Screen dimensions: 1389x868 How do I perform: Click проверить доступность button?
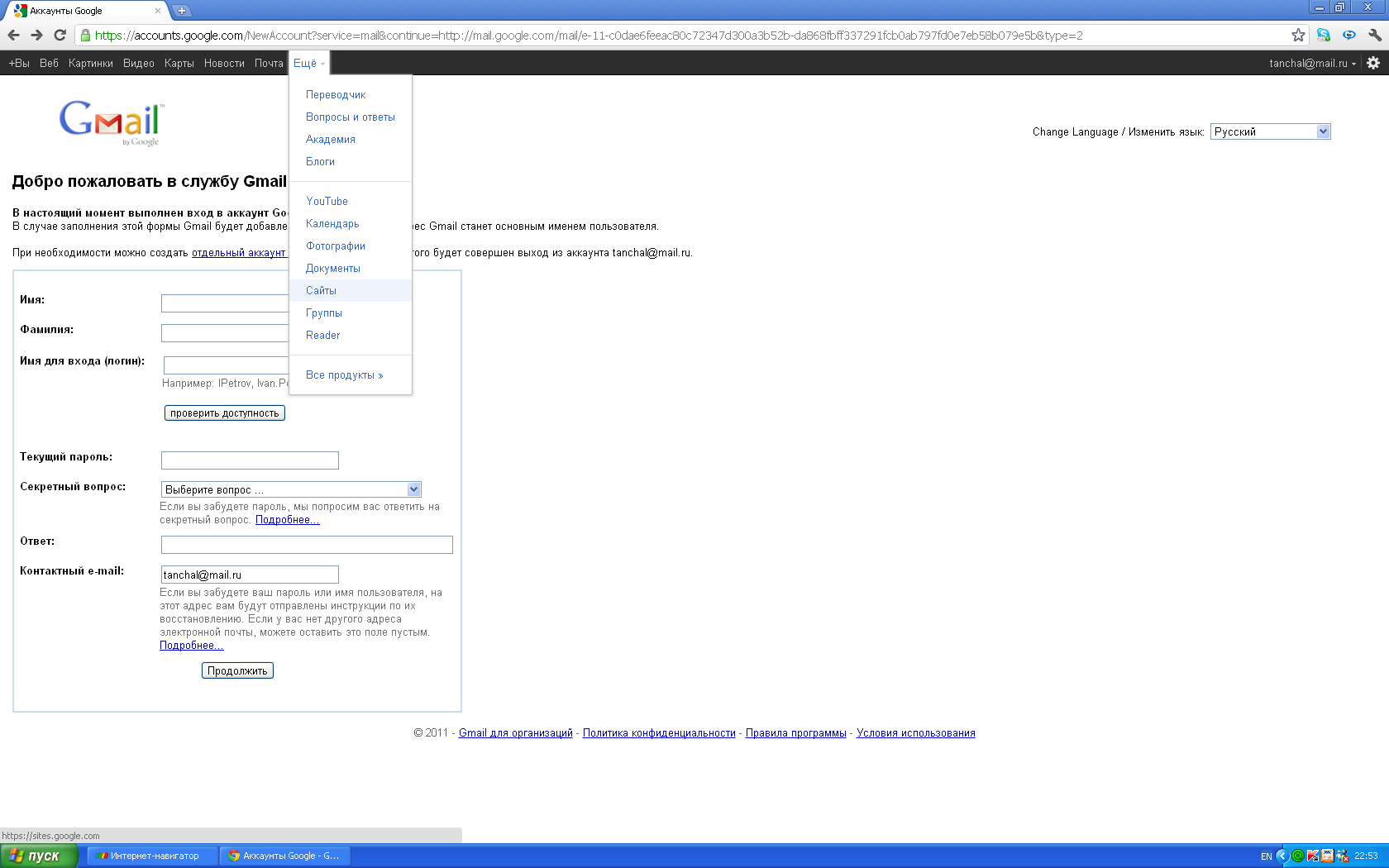pyautogui.click(x=225, y=413)
